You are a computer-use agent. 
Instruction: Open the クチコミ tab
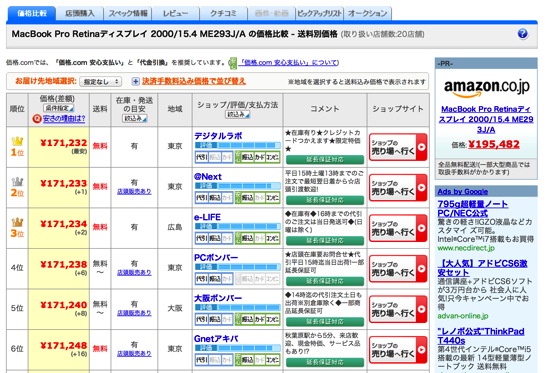(223, 13)
